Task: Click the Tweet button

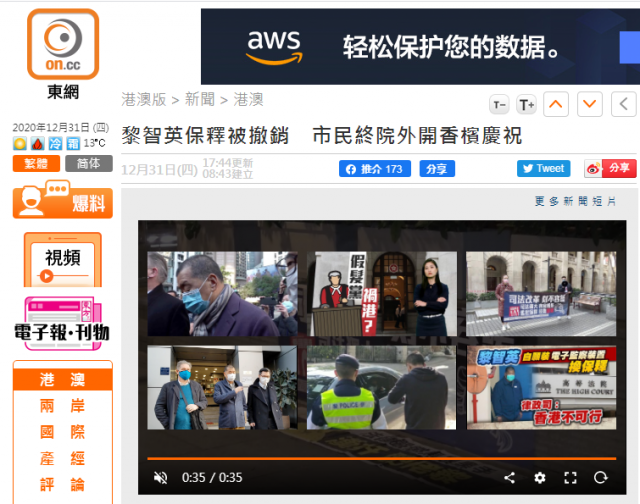Action: point(543,169)
